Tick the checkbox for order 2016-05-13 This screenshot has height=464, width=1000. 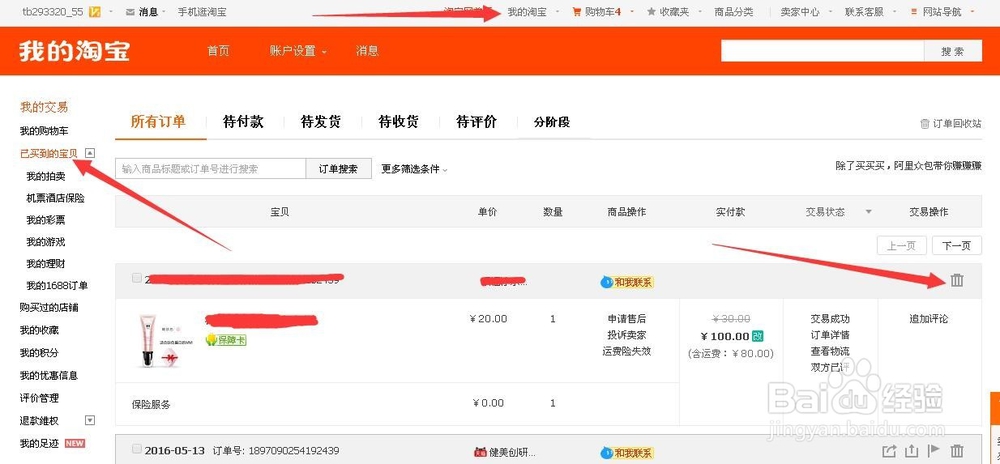136,449
